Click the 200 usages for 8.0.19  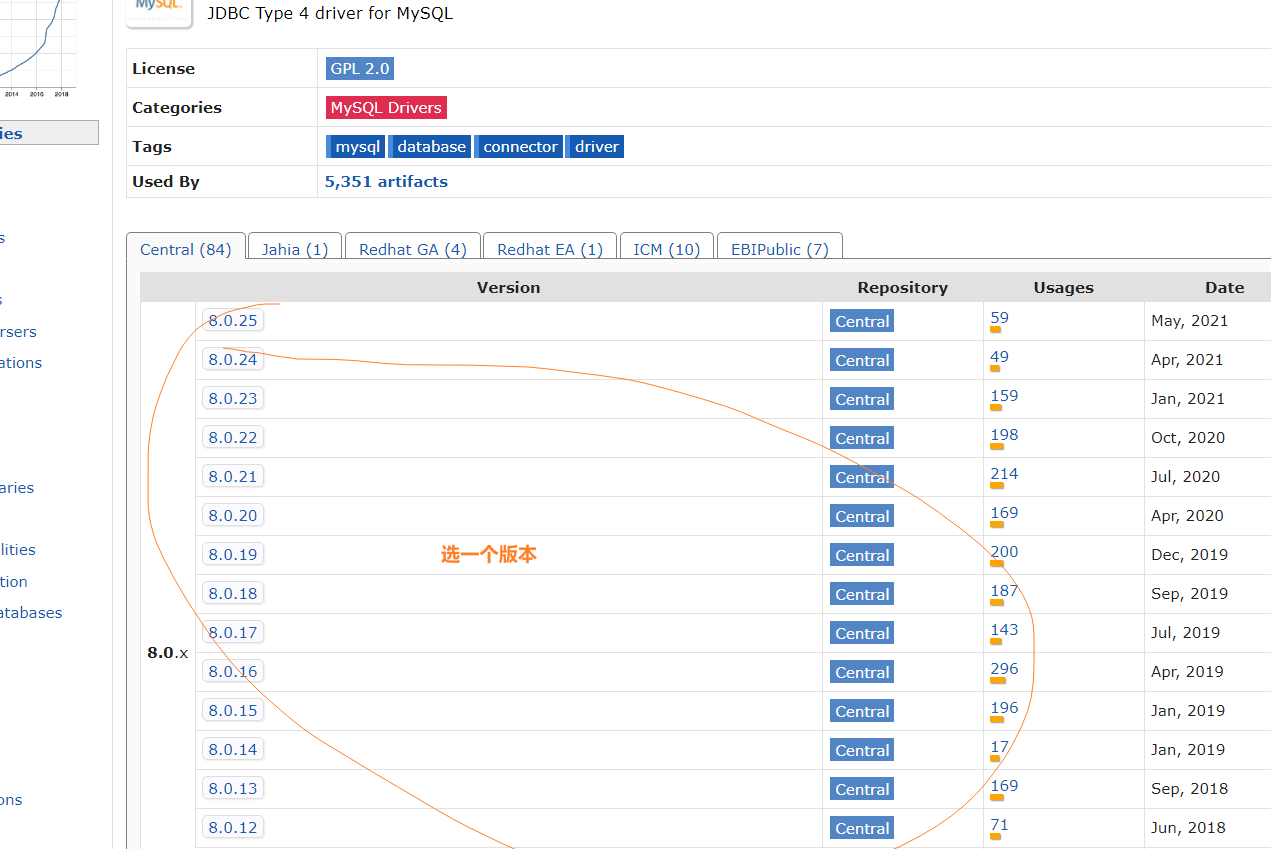(1004, 552)
